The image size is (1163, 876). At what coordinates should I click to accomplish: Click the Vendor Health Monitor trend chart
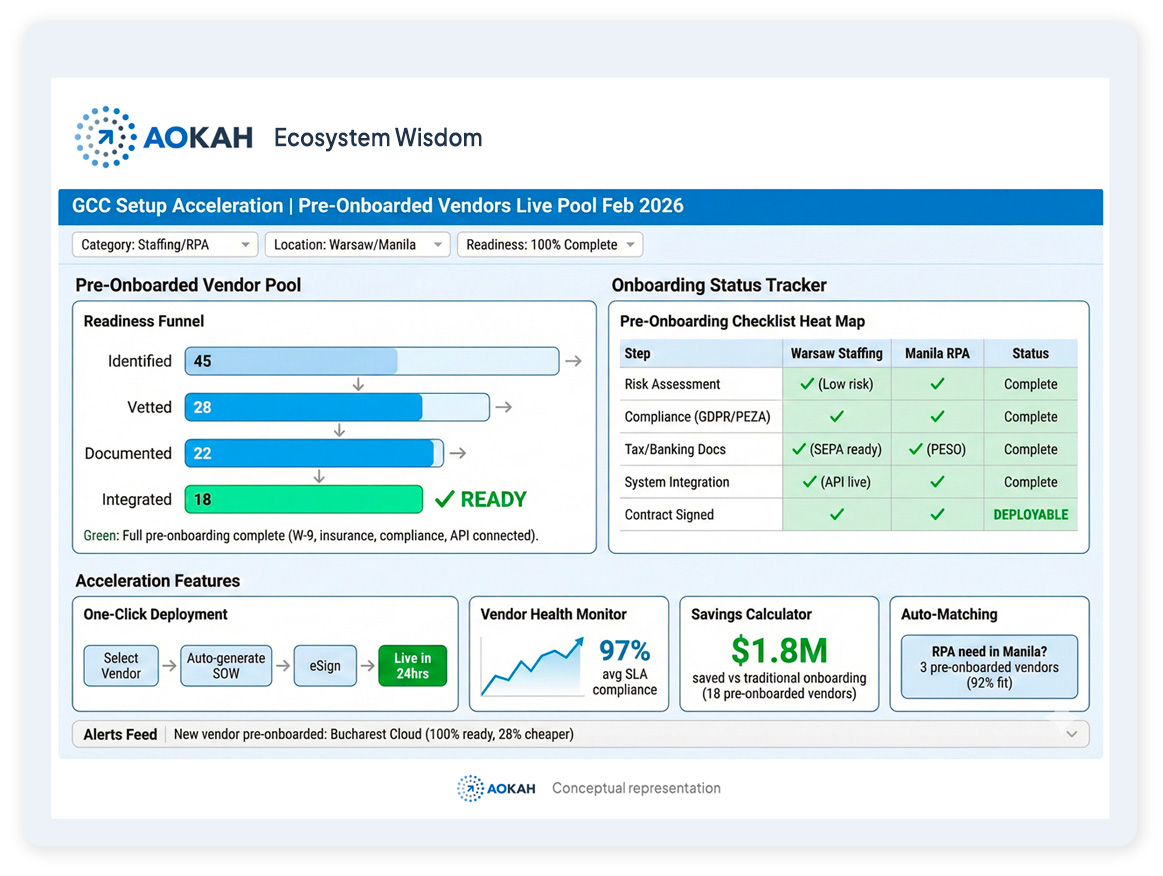pyautogui.click(x=532, y=666)
